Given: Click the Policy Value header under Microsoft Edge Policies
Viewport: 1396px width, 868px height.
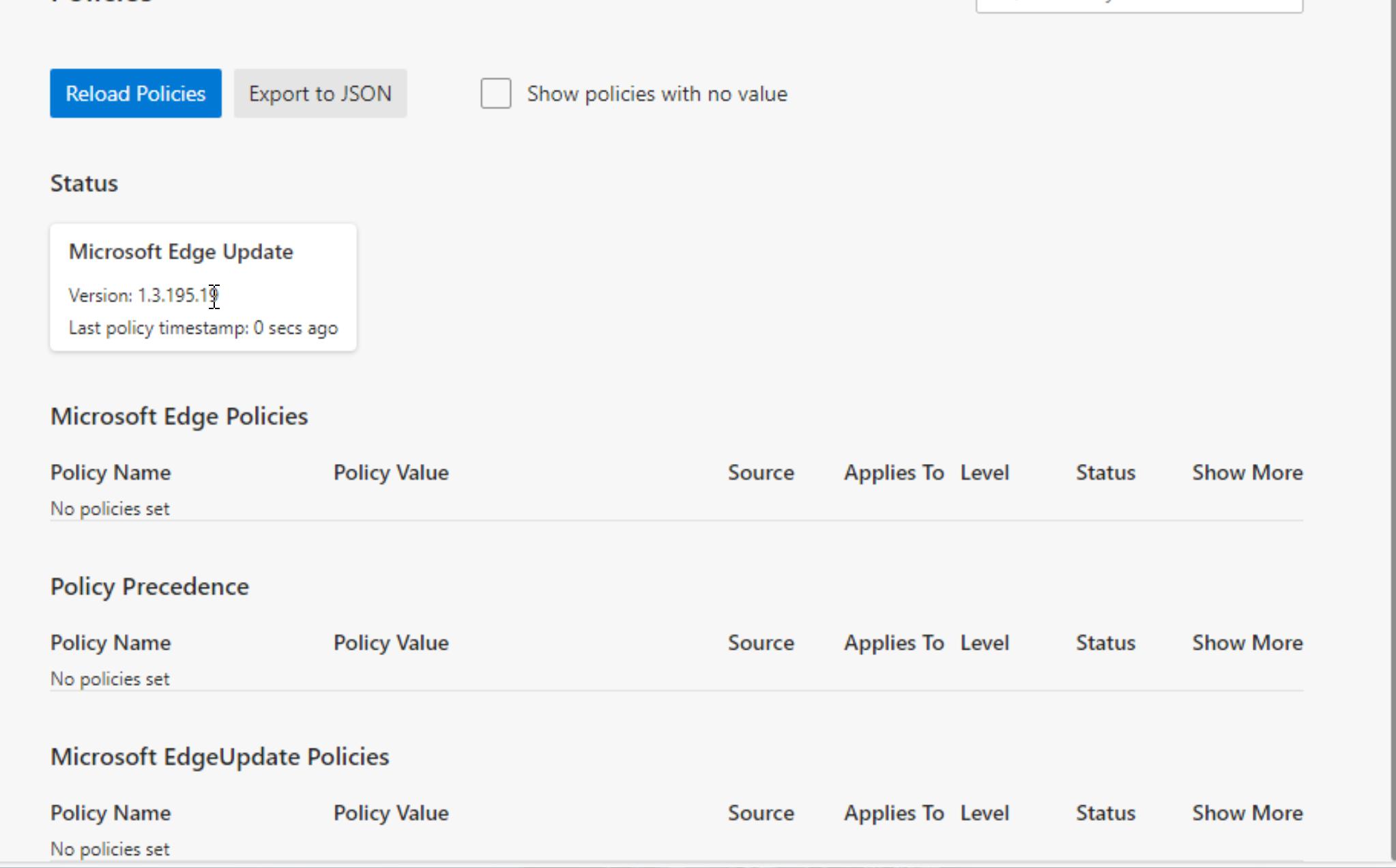Looking at the screenshot, I should point(390,472).
